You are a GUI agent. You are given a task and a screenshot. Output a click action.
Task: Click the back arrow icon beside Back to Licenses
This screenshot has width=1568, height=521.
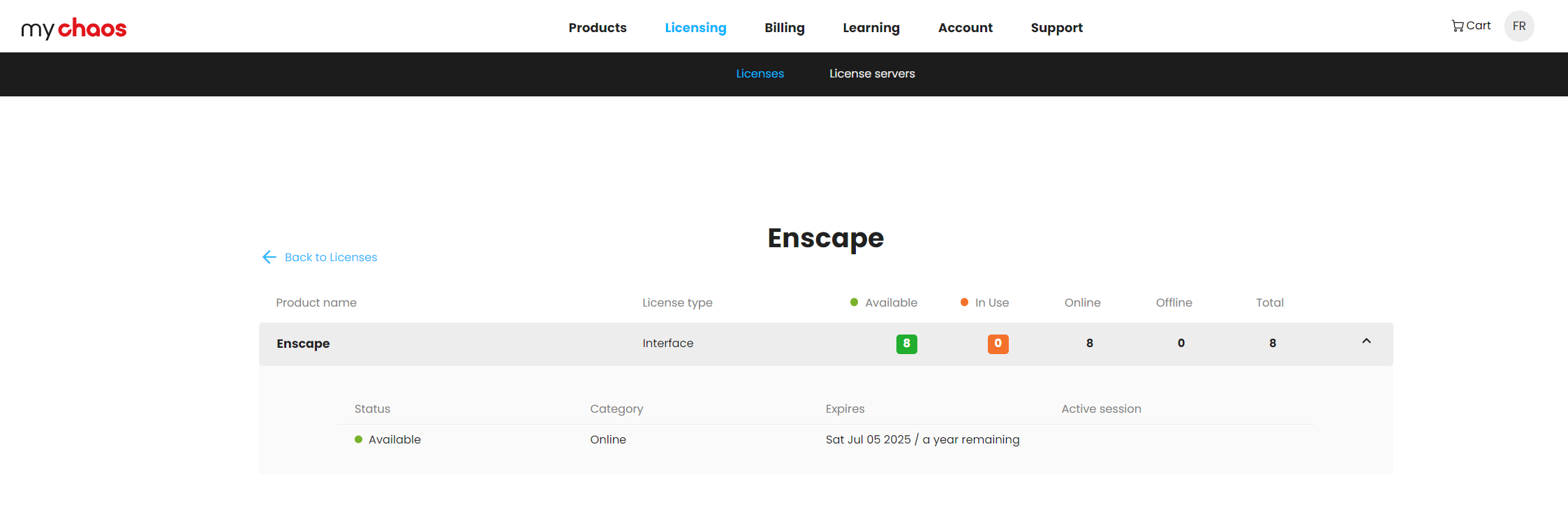click(x=269, y=257)
